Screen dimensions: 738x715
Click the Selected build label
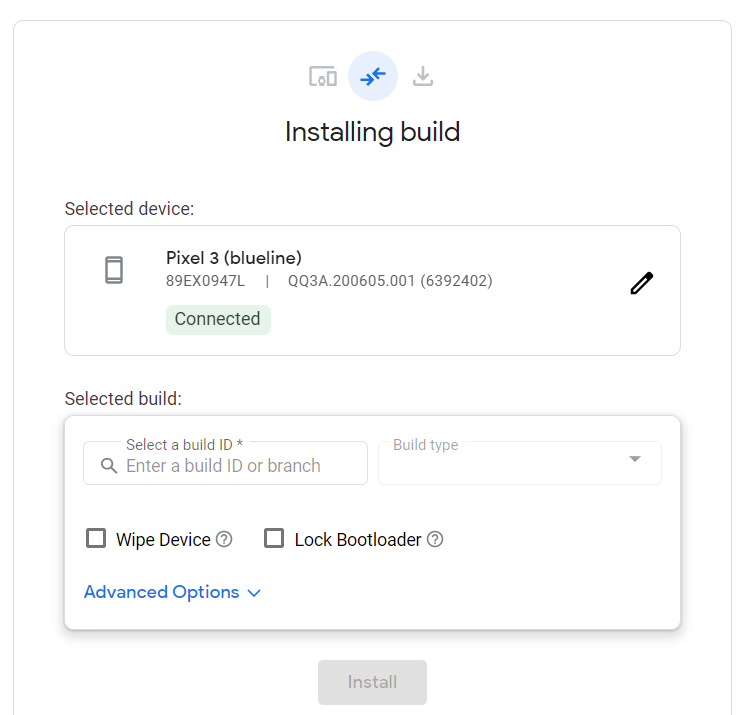click(x=123, y=399)
